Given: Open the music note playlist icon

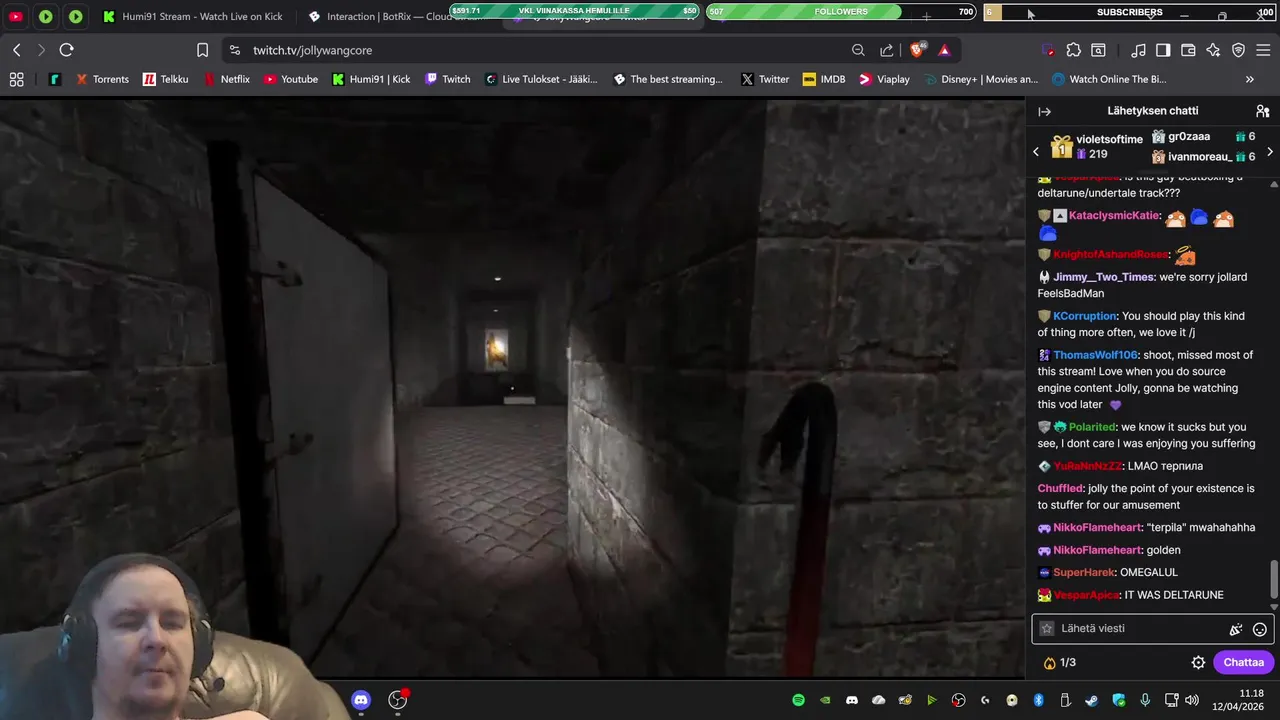Looking at the screenshot, I should pos(1138,50).
